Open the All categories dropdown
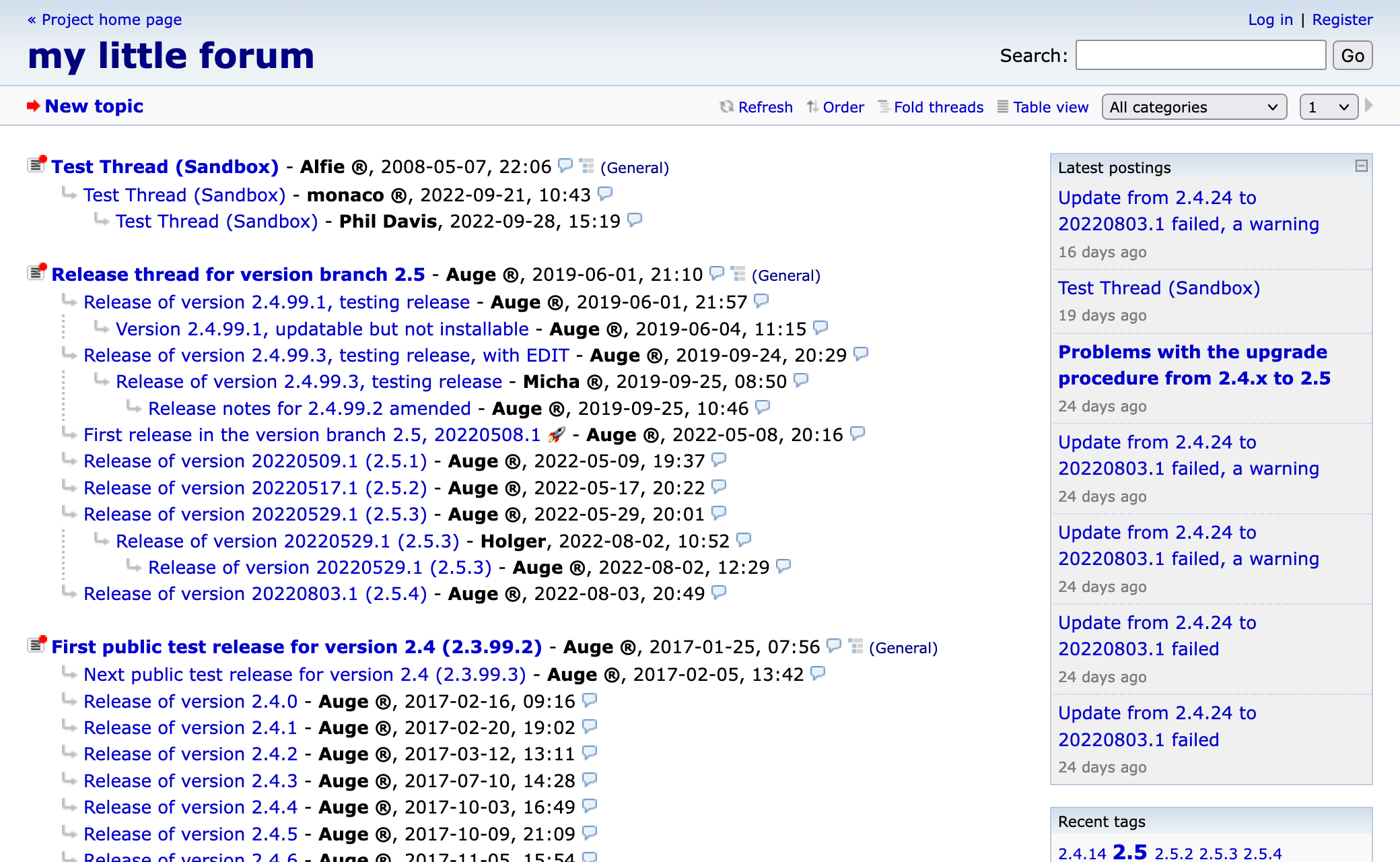 point(1193,107)
